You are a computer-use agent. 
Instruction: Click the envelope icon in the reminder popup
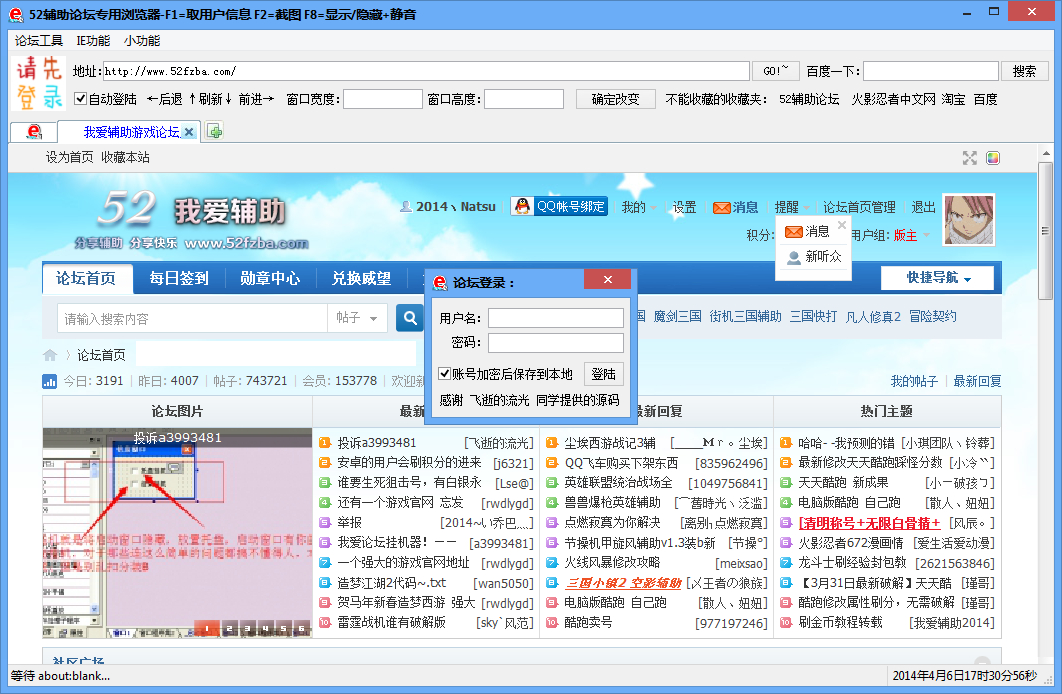(793, 232)
